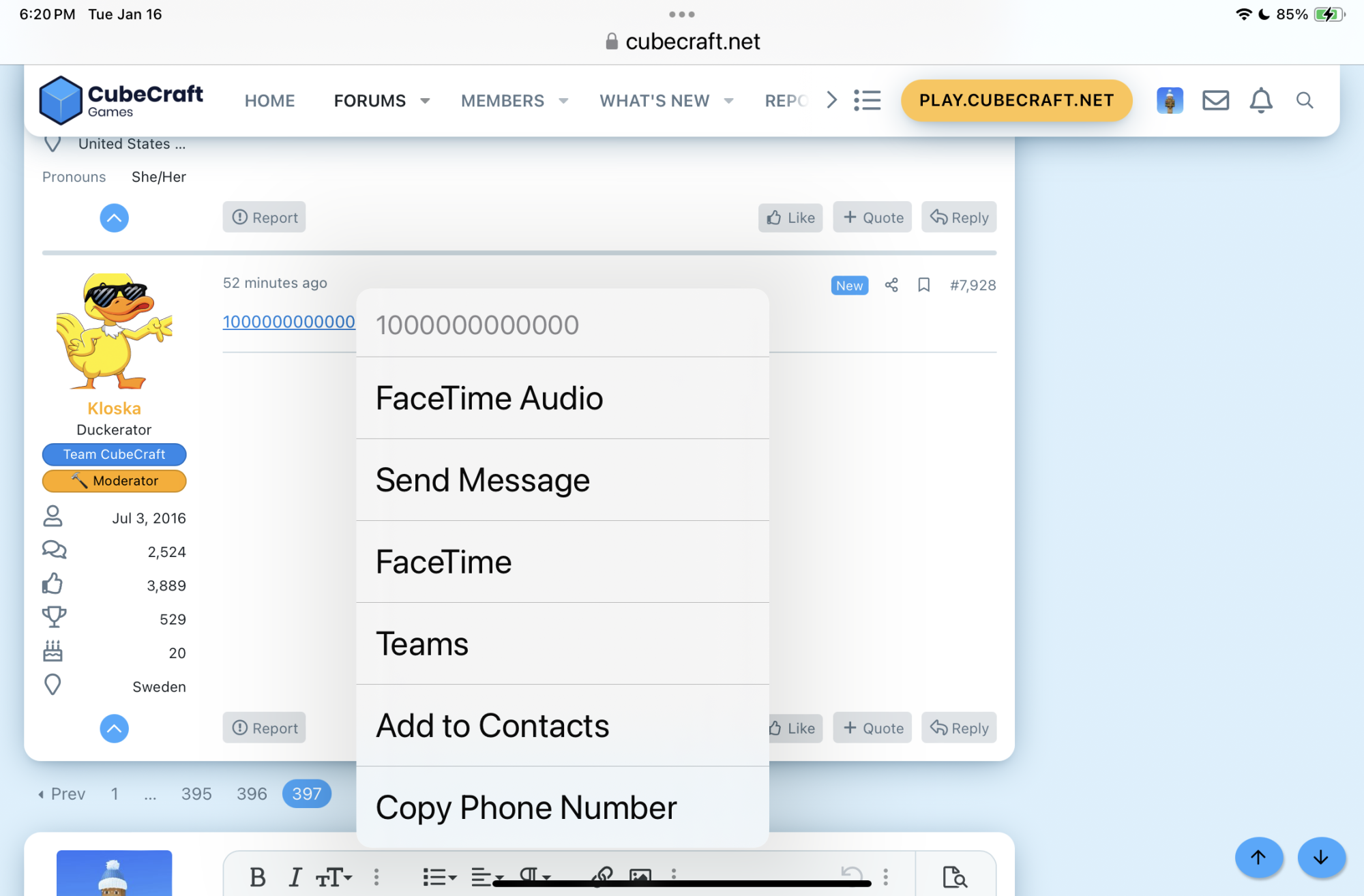Click your avatar beside the reply editor
The image size is (1364, 896).
click(x=114, y=873)
